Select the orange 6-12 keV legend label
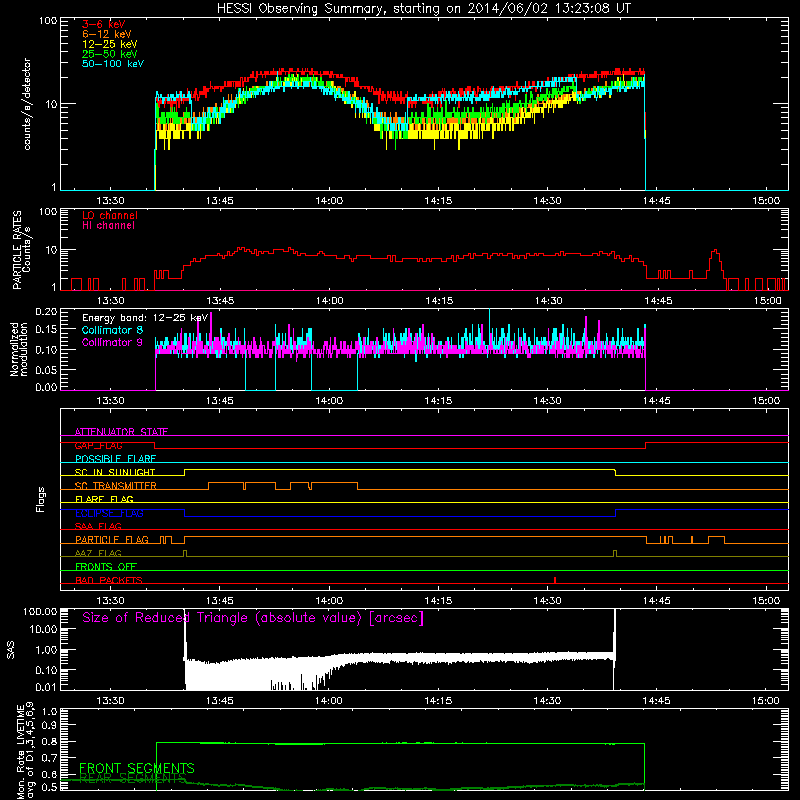800x800 pixels. (107, 34)
